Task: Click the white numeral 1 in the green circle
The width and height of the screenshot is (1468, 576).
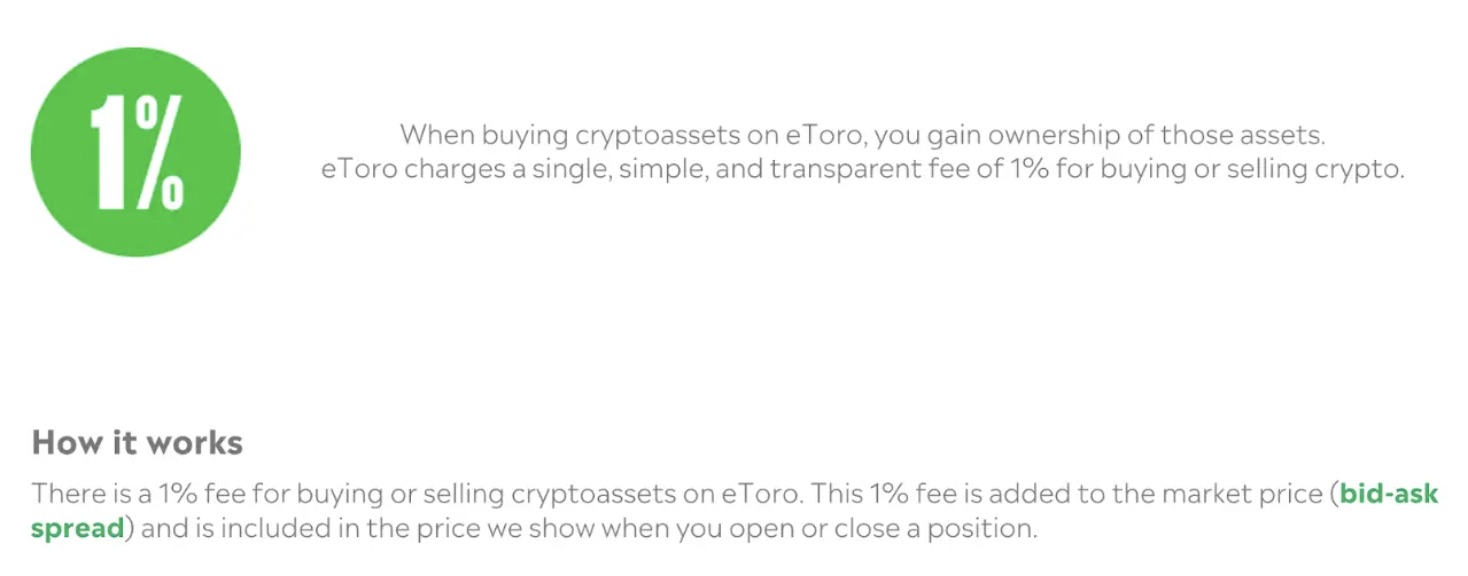Action: [110, 152]
